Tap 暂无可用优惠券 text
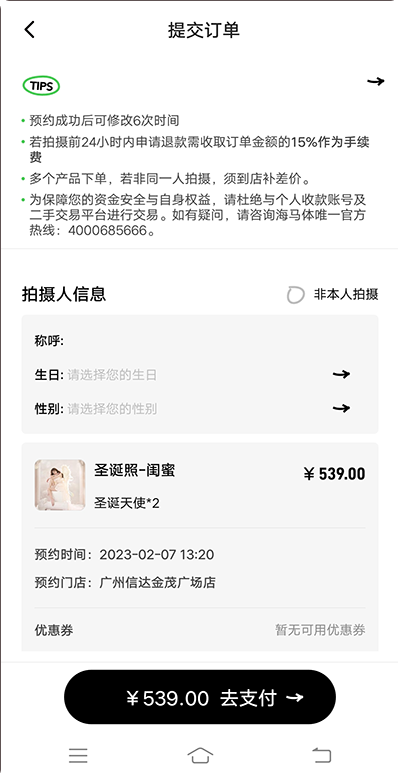 coord(321,630)
